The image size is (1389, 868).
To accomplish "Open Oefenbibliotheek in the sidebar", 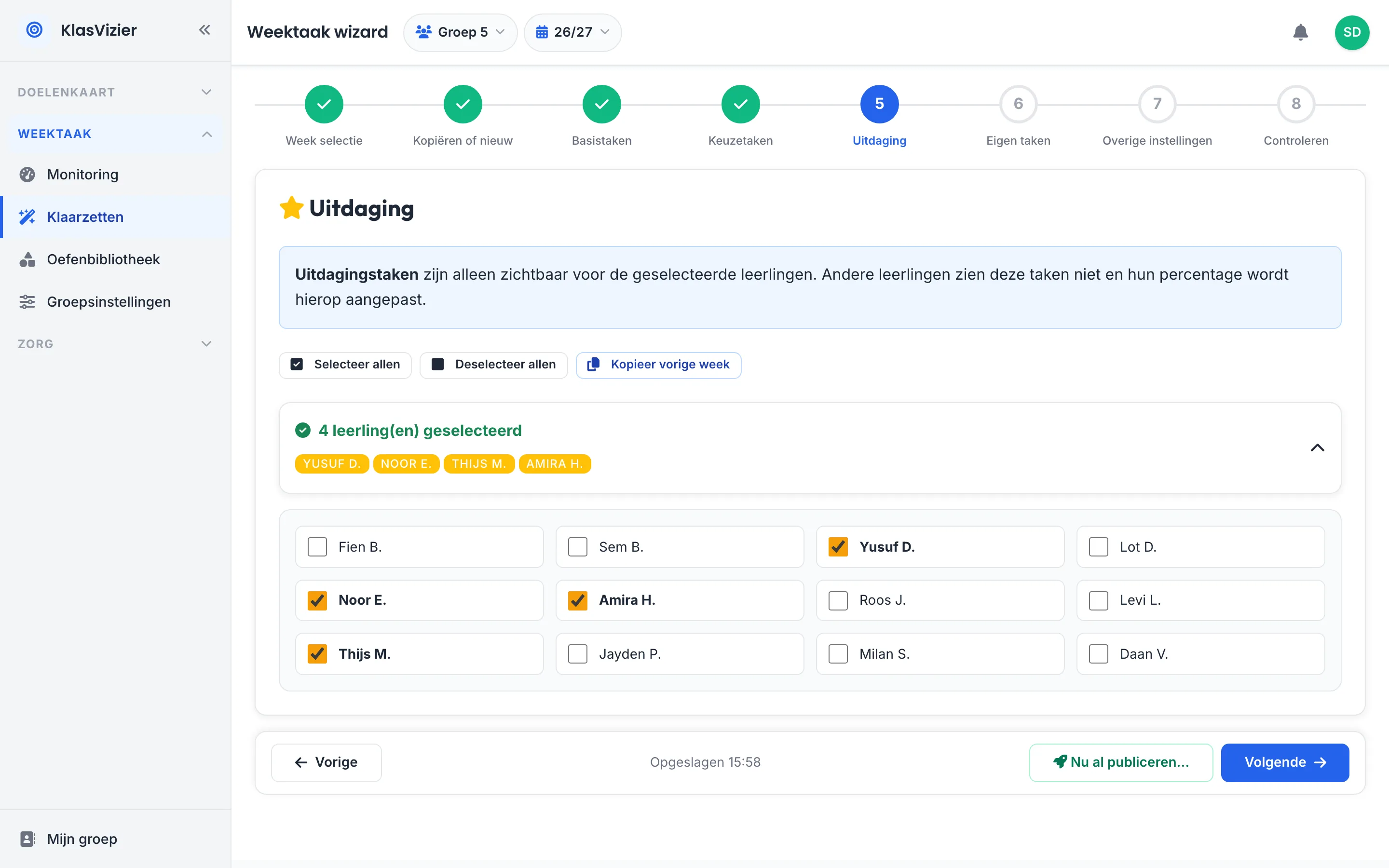I will [x=116, y=259].
